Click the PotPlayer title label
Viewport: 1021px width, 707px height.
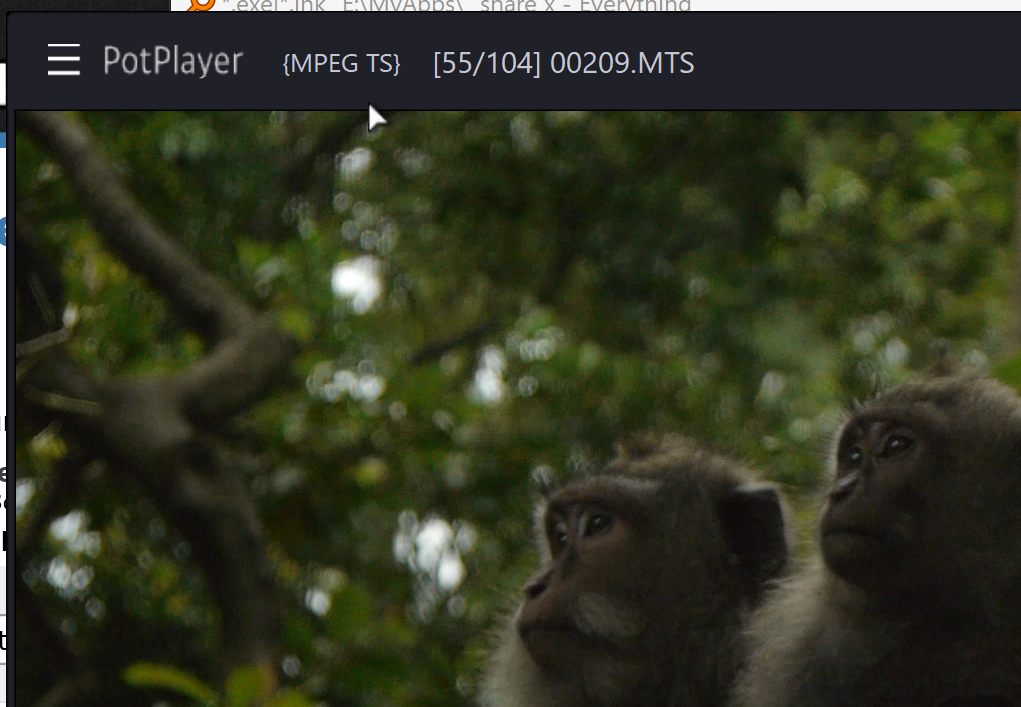pyautogui.click(x=173, y=62)
